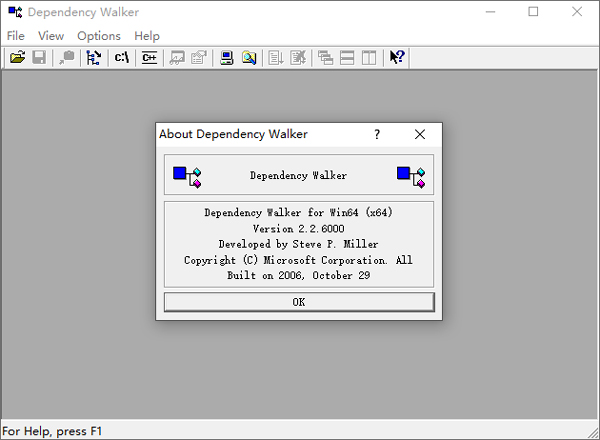Click the Cascade windows icon
Screen dimensions: 600x440
[x=326, y=58]
